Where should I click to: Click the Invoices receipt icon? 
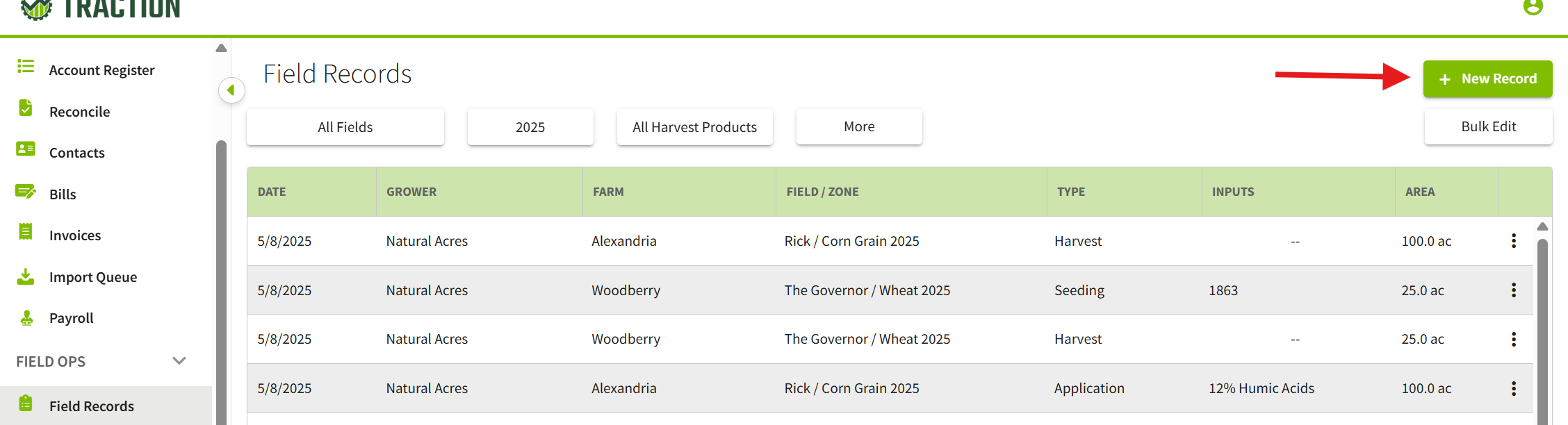pos(26,231)
